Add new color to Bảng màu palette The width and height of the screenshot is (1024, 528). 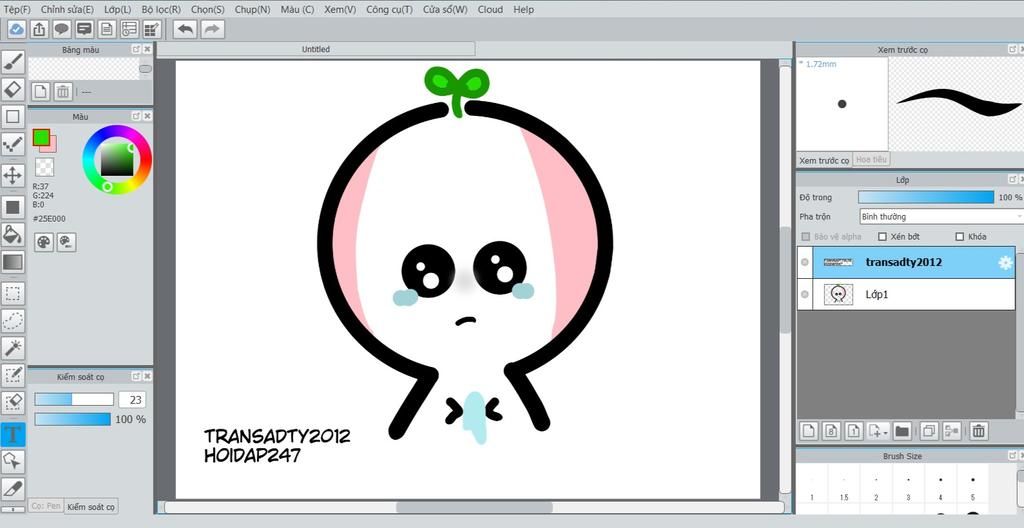tap(40, 91)
